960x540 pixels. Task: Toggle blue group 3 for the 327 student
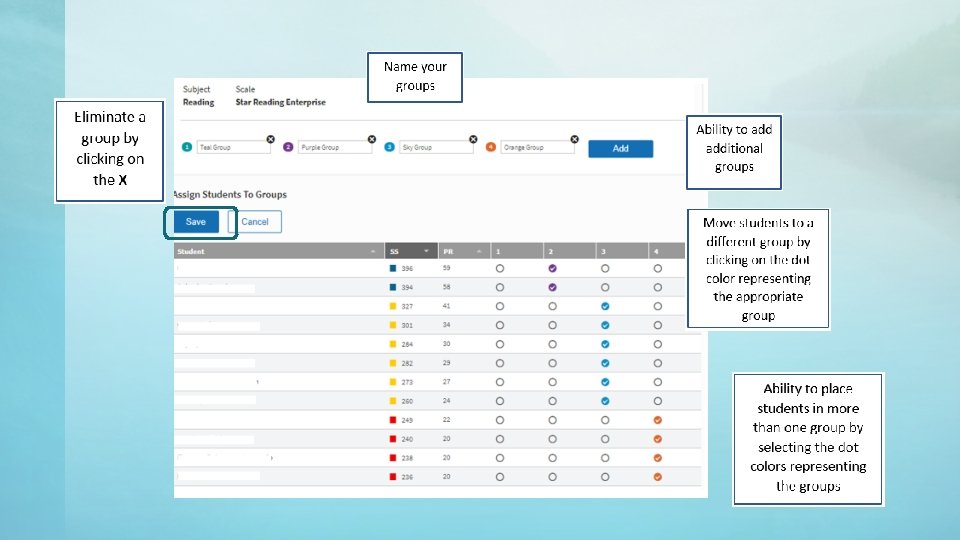click(605, 306)
